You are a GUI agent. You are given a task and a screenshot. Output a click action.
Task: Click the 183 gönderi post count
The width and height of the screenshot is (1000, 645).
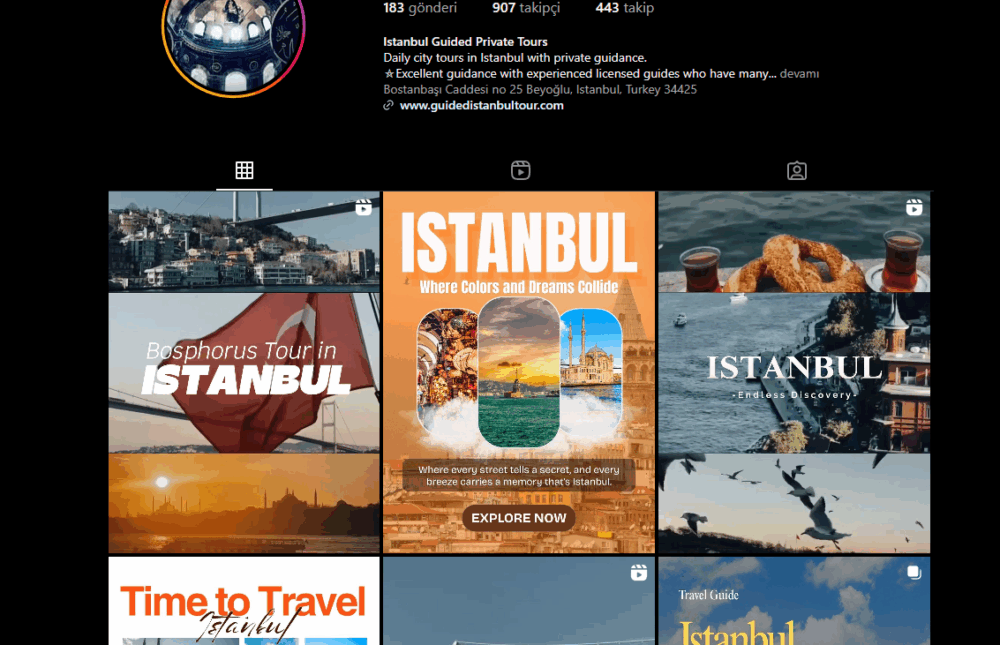[x=420, y=8]
